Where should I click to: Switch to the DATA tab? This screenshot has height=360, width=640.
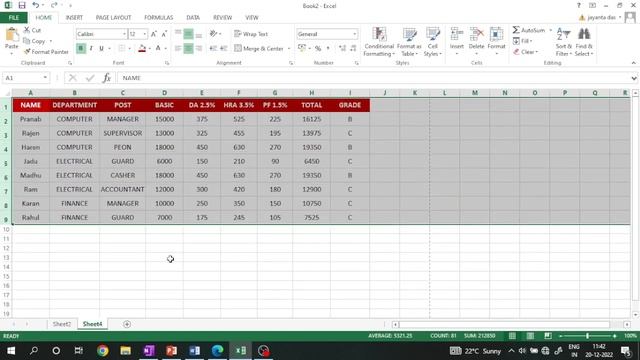pos(193,18)
